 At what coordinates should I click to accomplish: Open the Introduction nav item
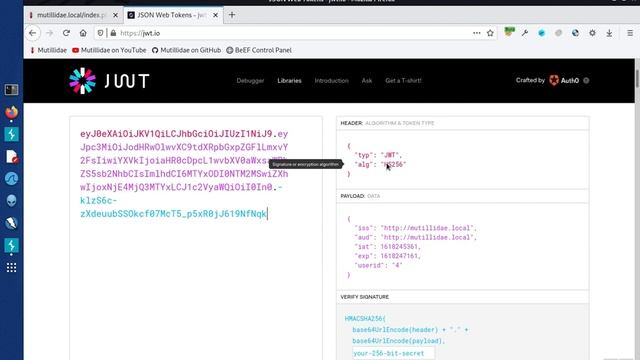point(331,81)
